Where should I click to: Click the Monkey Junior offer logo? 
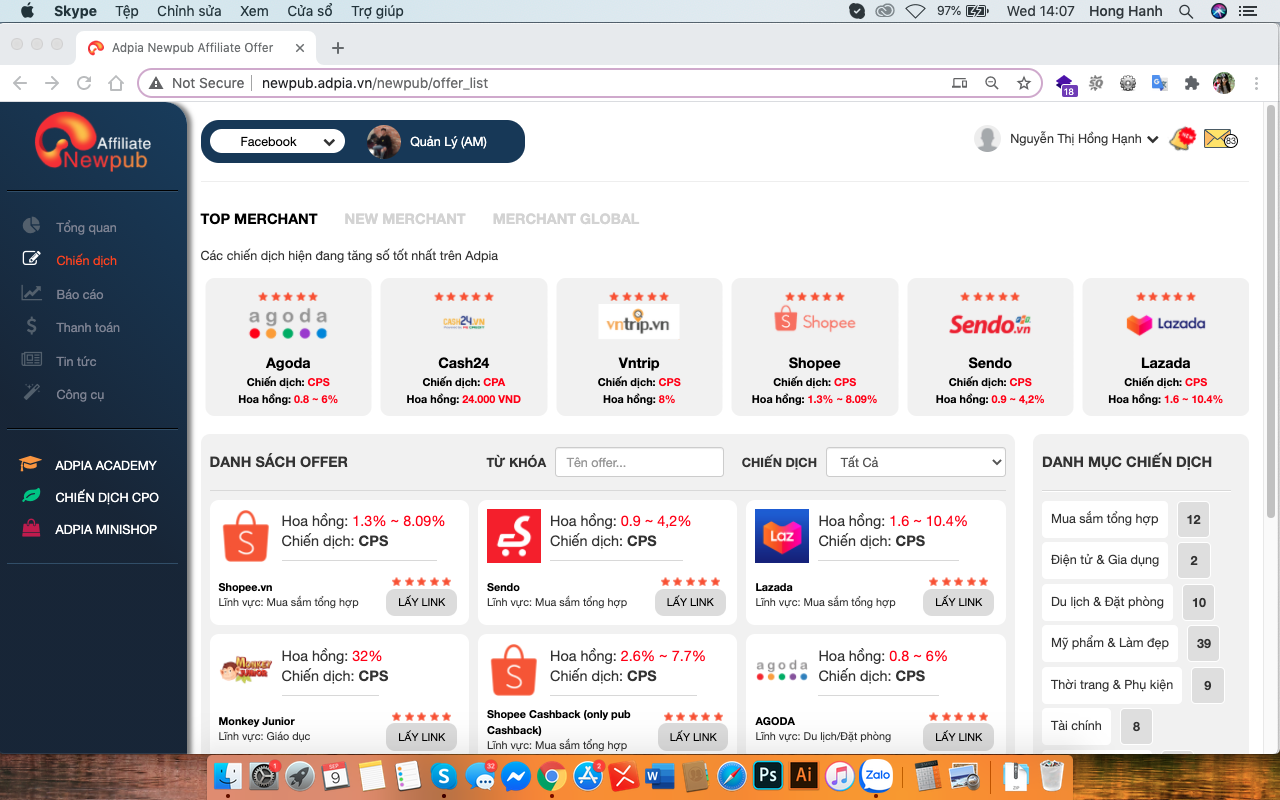coord(245,670)
